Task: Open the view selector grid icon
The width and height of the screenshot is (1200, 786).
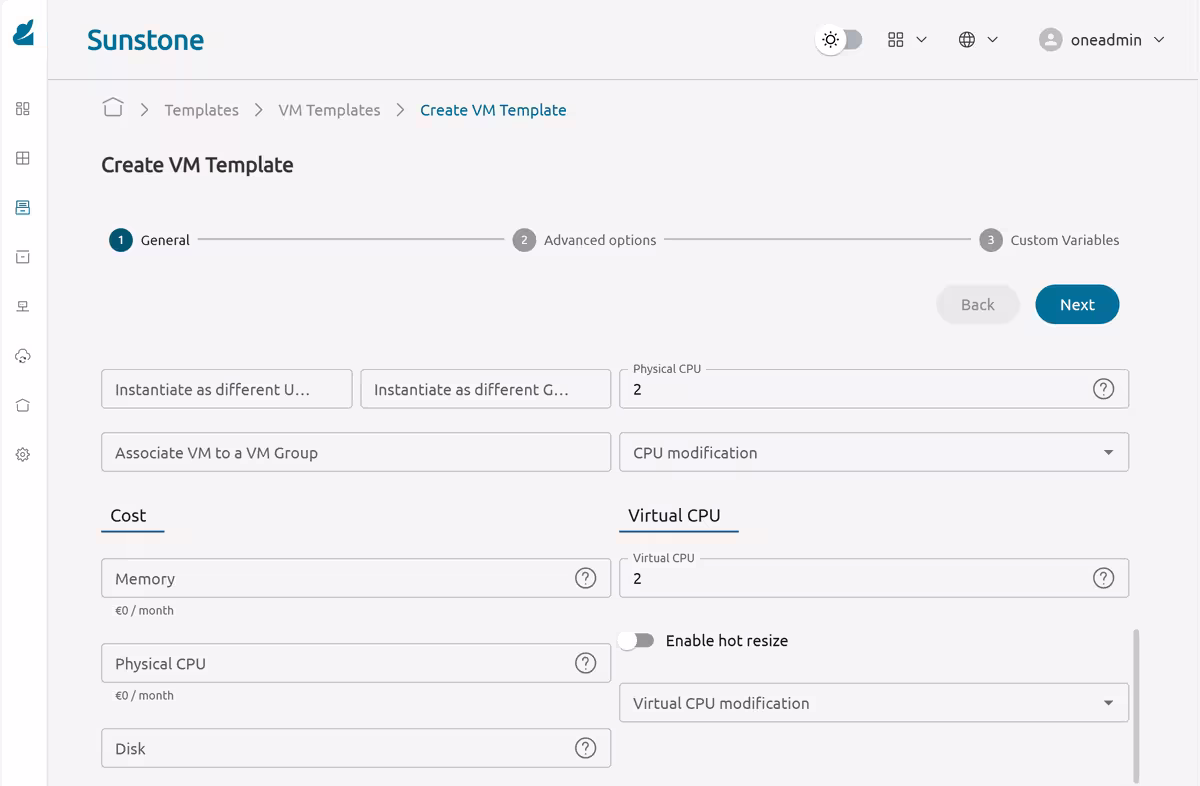Action: click(x=895, y=40)
